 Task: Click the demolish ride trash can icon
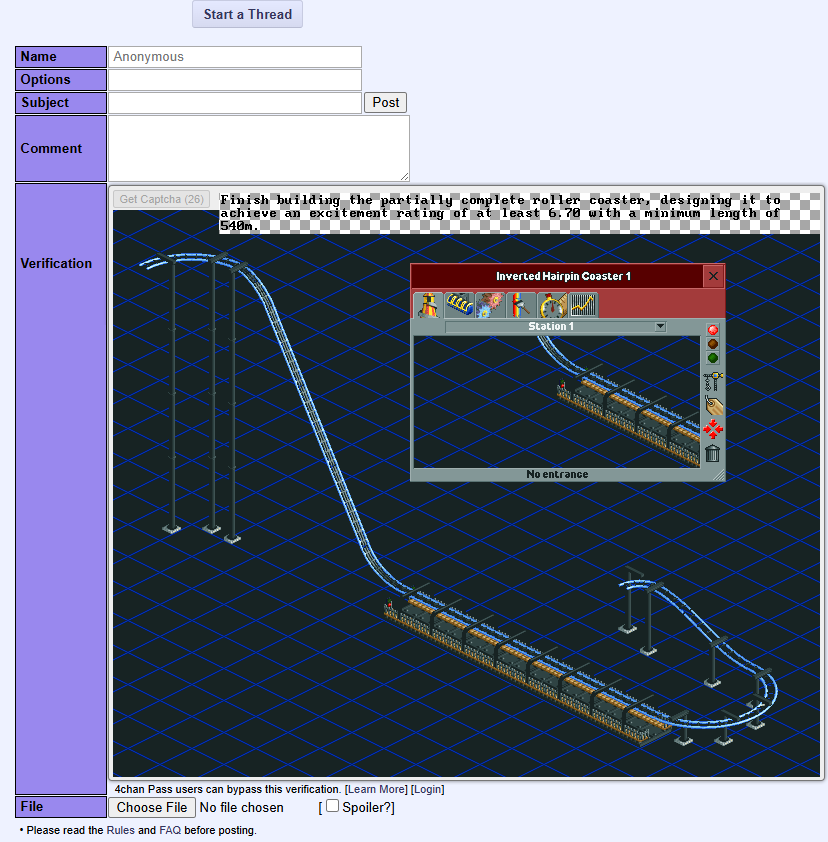713,454
